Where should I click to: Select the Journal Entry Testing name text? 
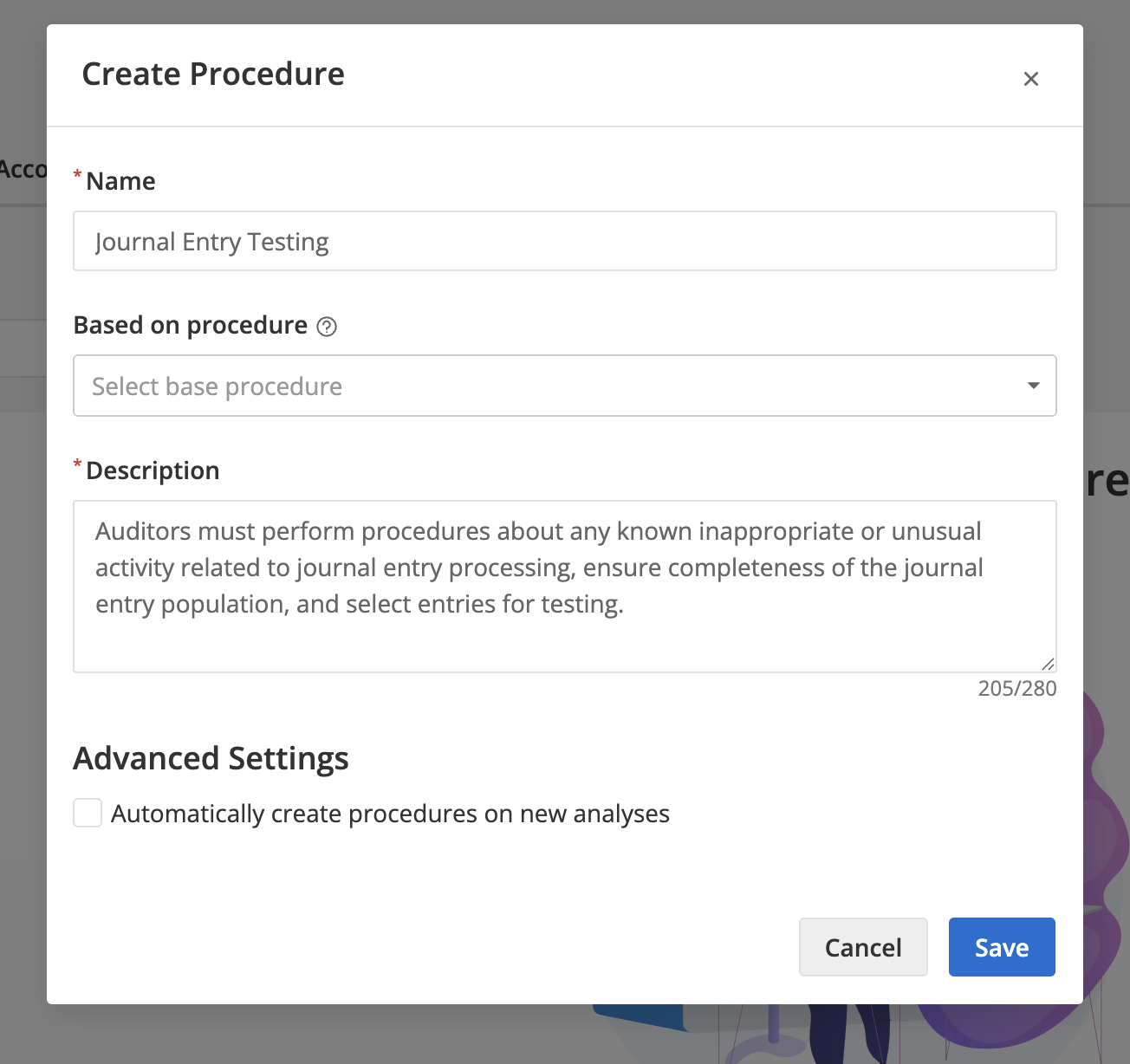pyautogui.click(x=211, y=241)
